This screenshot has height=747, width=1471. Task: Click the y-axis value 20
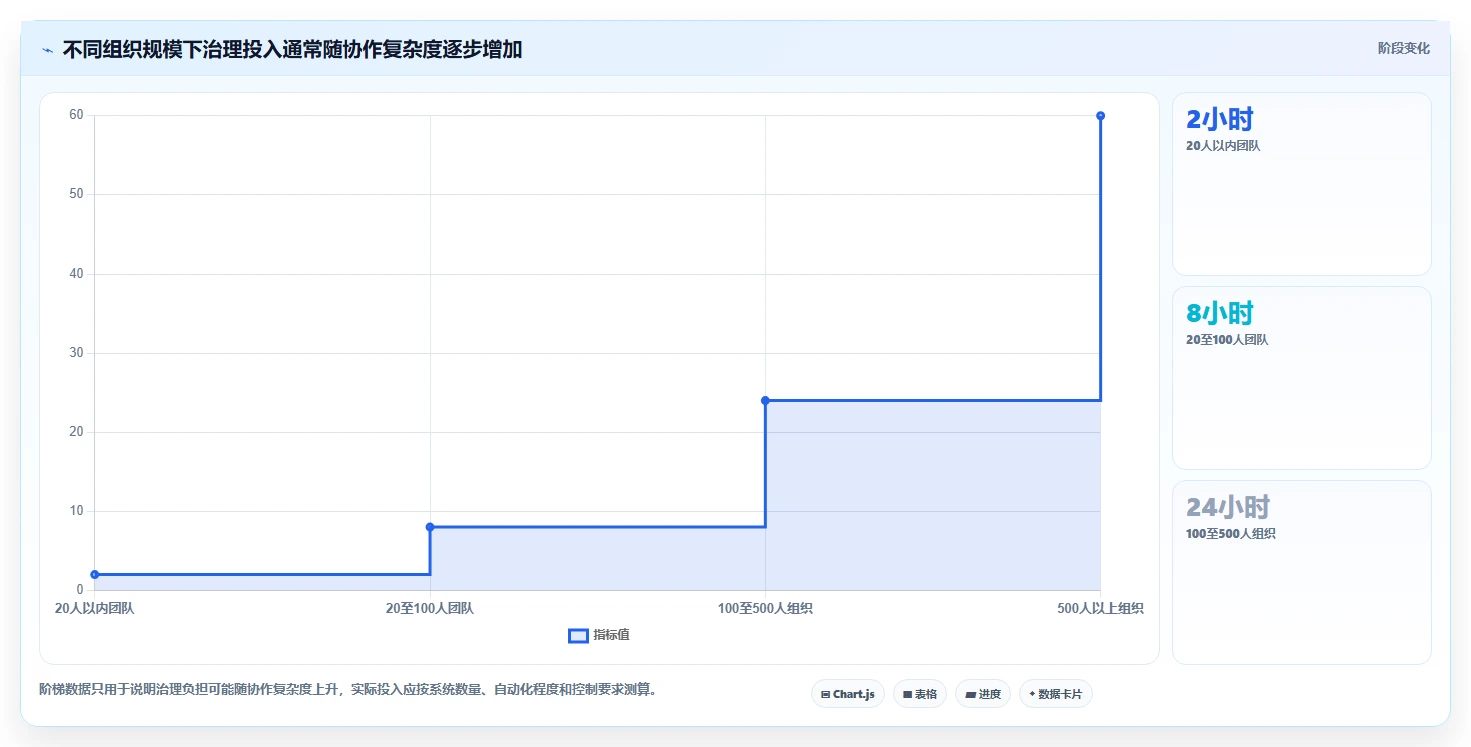(76, 432)
